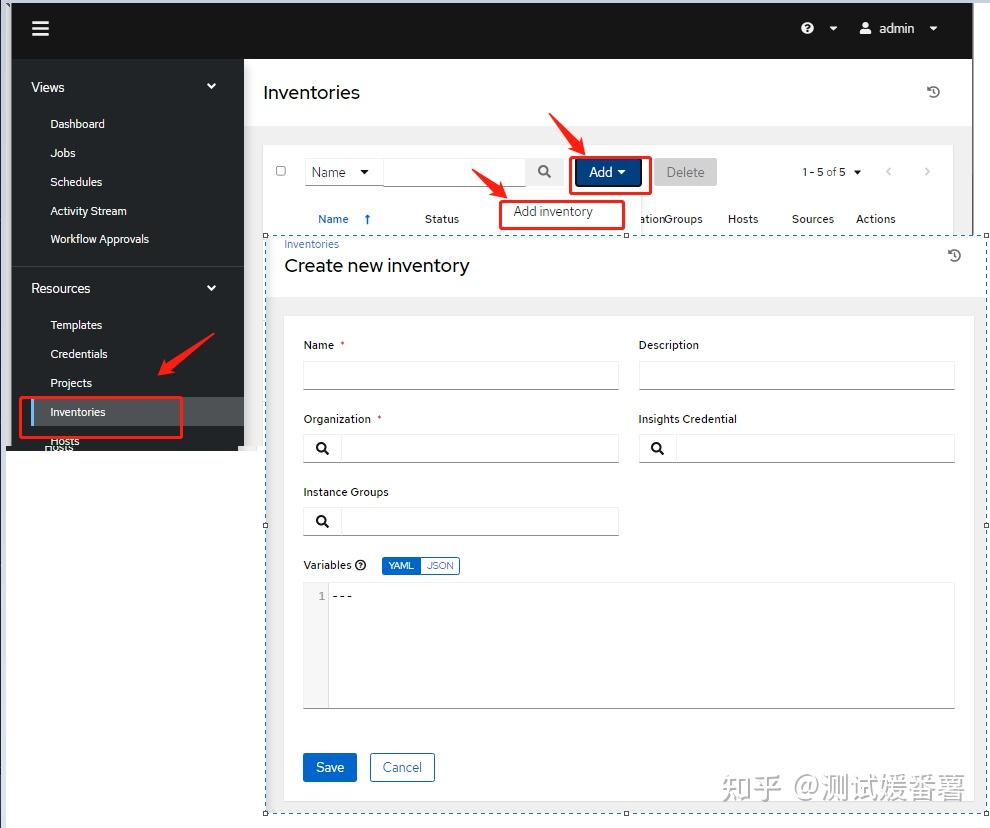Open the Insights Credential search lookup

tap(657, 448)
